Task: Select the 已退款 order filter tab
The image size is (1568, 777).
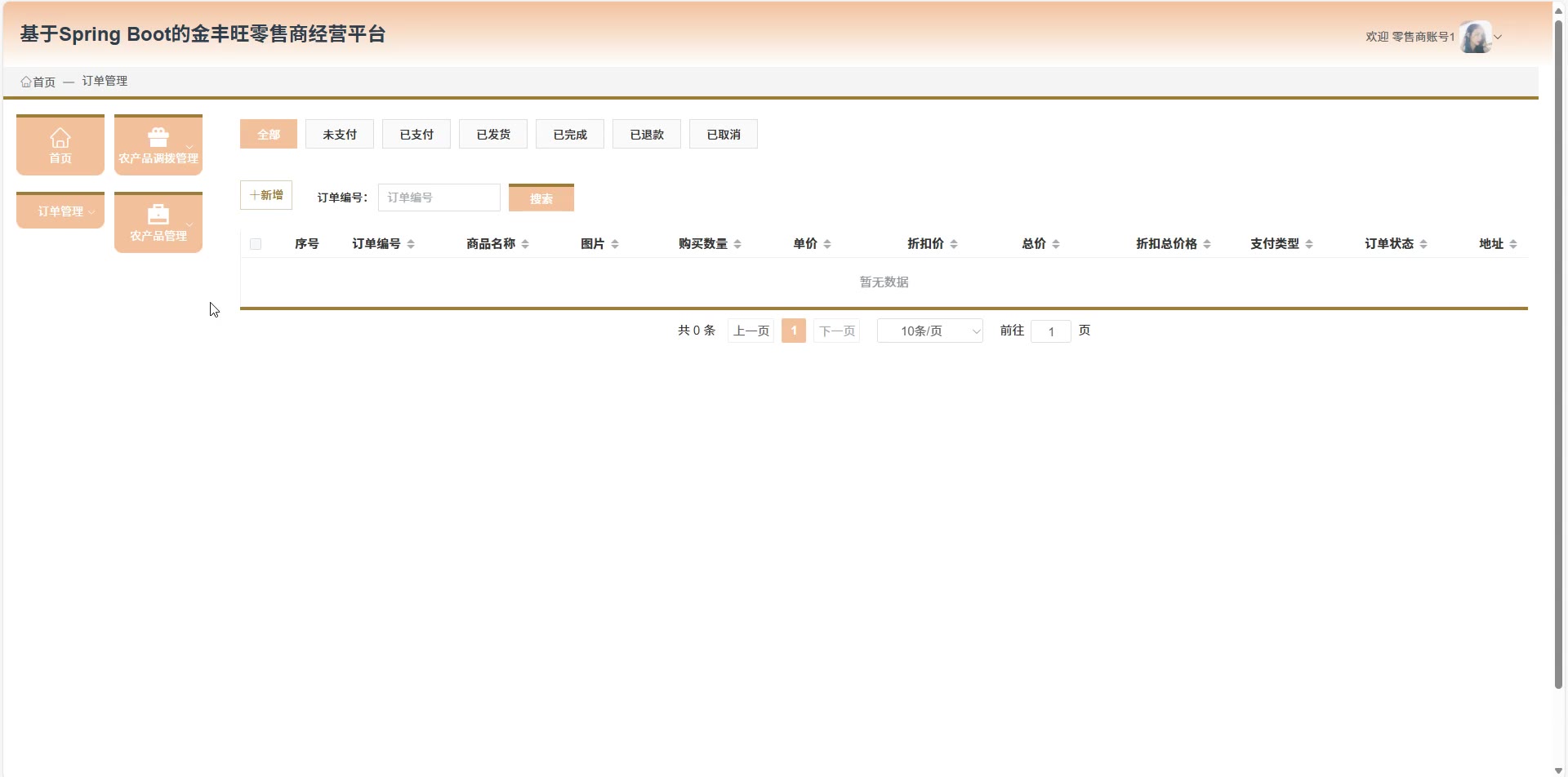Action: pos(647,134)
